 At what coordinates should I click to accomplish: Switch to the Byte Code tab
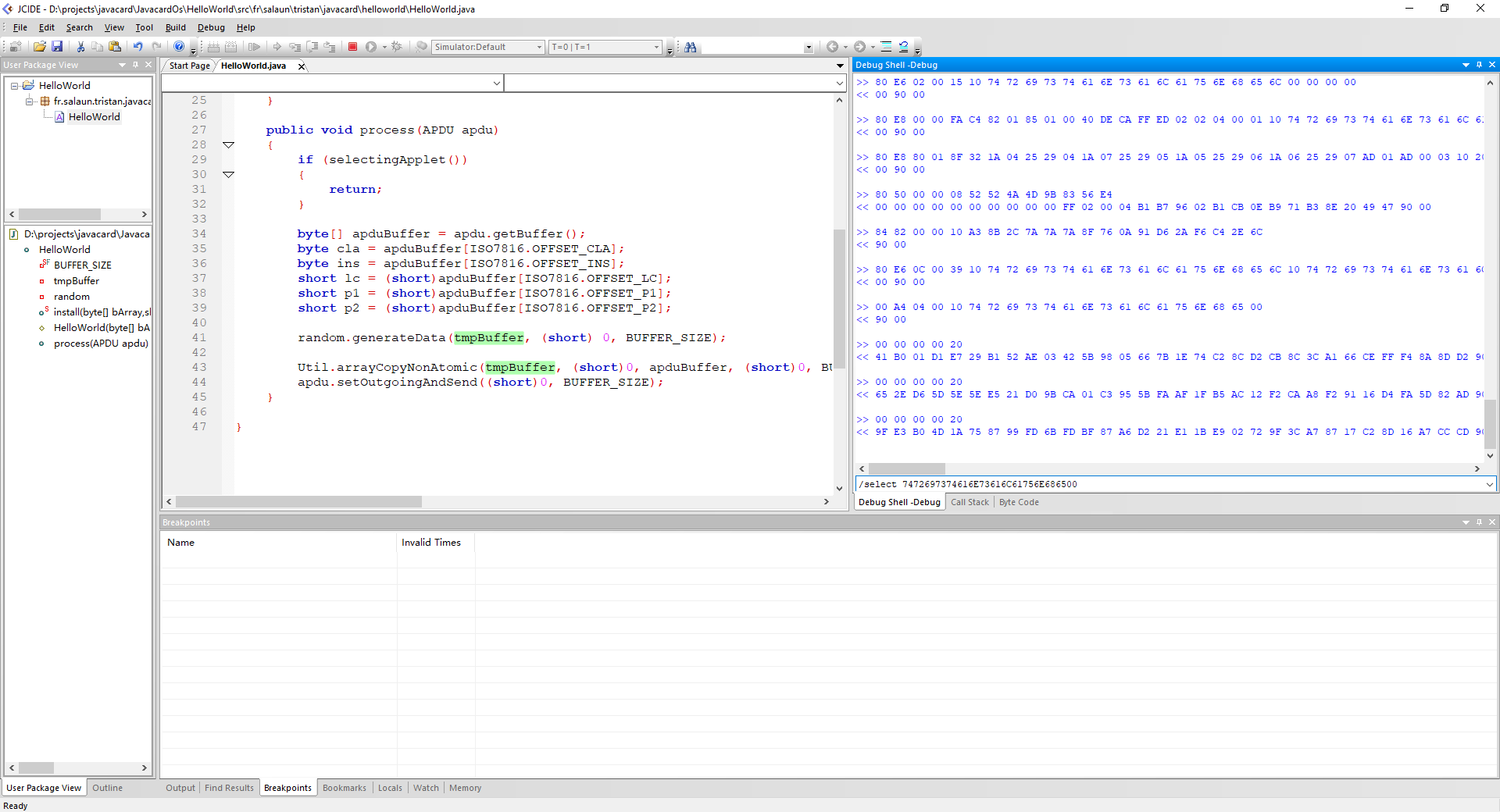tap(1019, 502)
